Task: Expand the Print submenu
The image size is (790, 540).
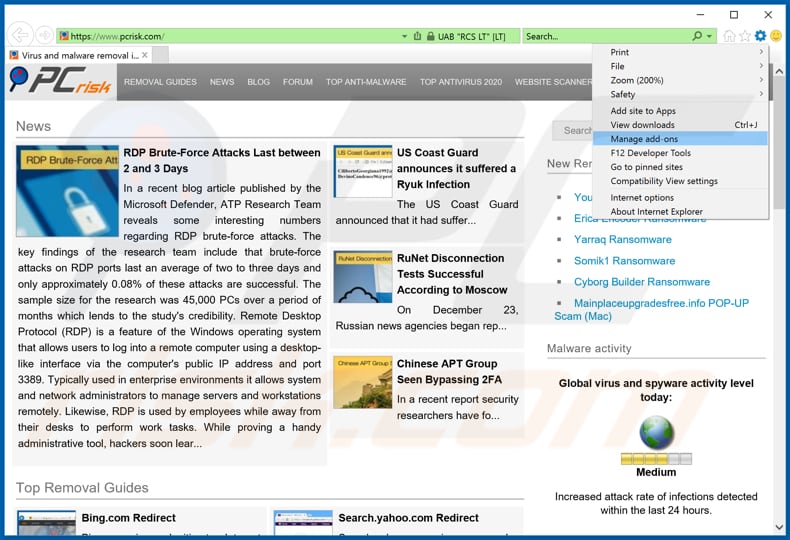Action: coord(680,52)
